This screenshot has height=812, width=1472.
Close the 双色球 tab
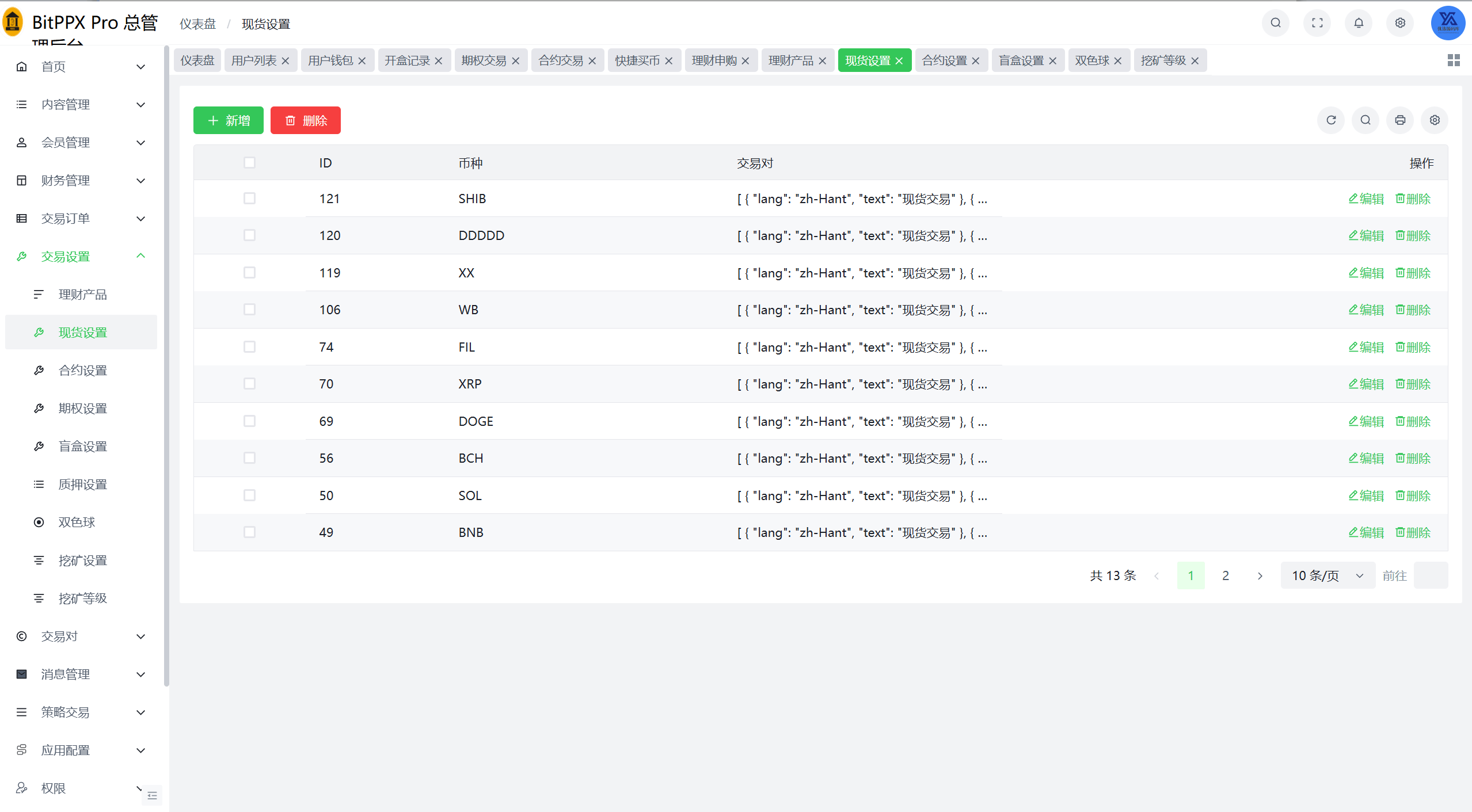tap(1118, 61)
